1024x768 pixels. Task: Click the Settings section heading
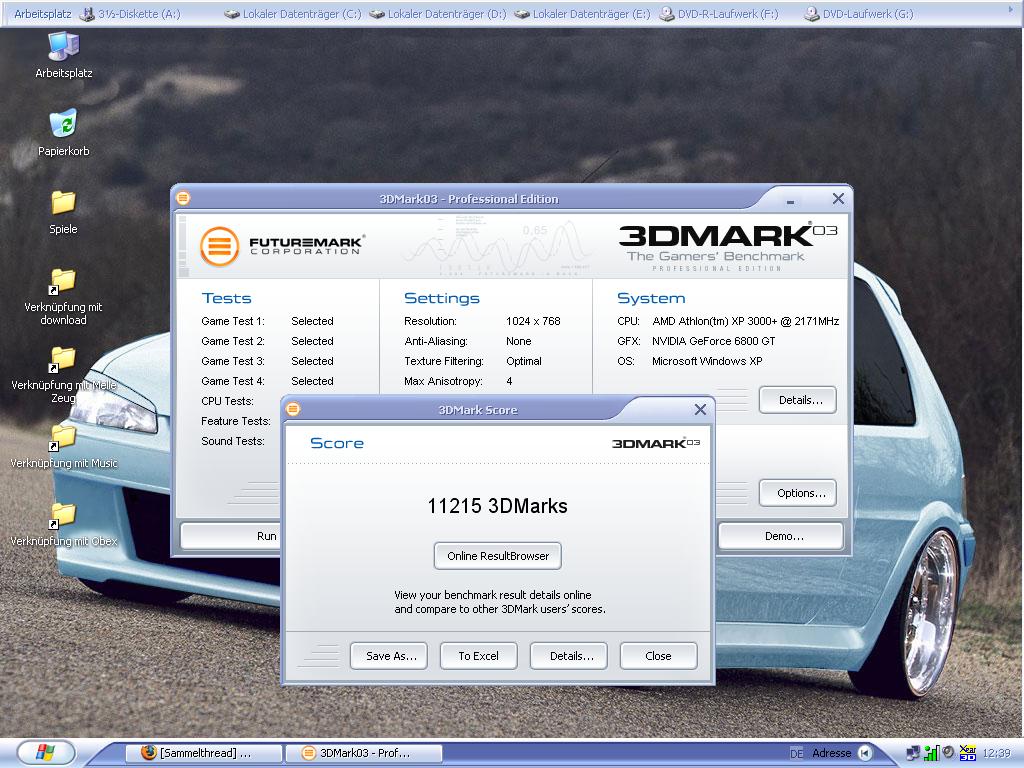click(441, 298)
